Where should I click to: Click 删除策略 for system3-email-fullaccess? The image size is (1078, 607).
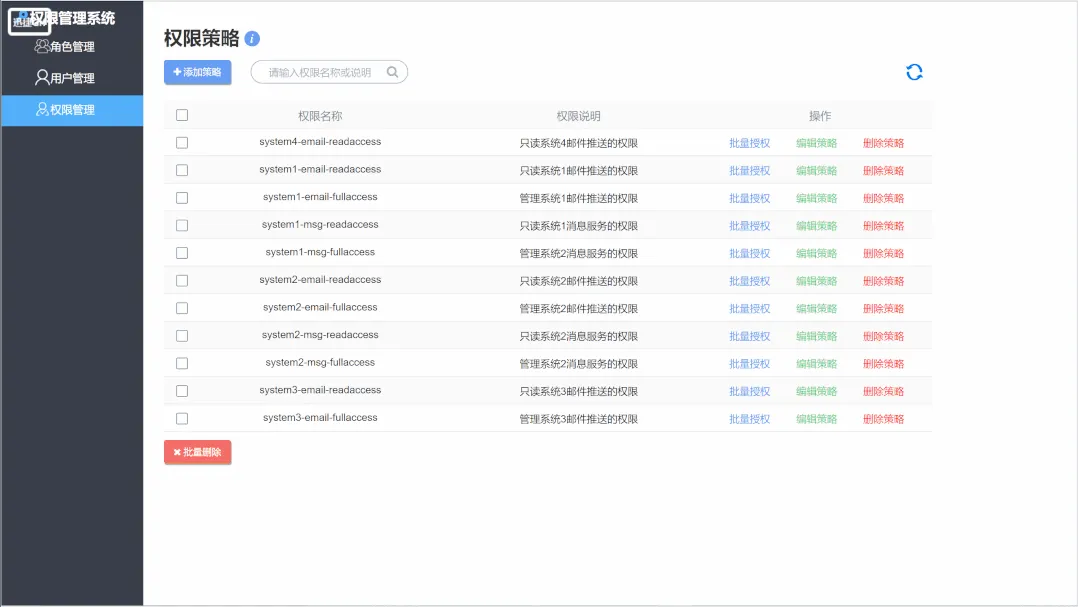coord(883,419)
